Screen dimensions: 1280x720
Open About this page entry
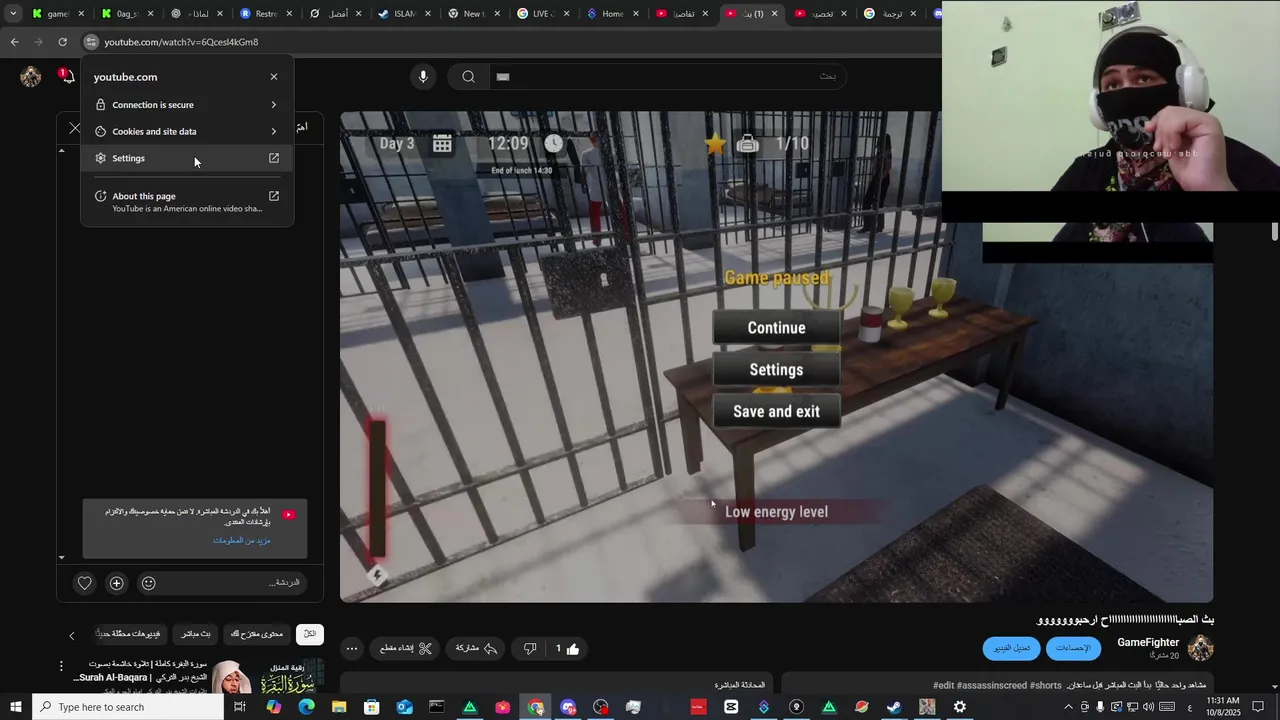(187, 201)
